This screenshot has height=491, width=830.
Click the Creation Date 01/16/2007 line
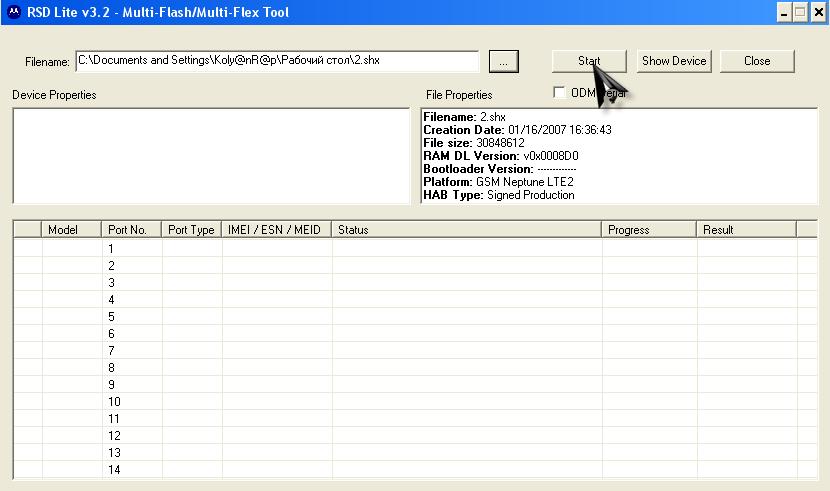tap(517, 130)
